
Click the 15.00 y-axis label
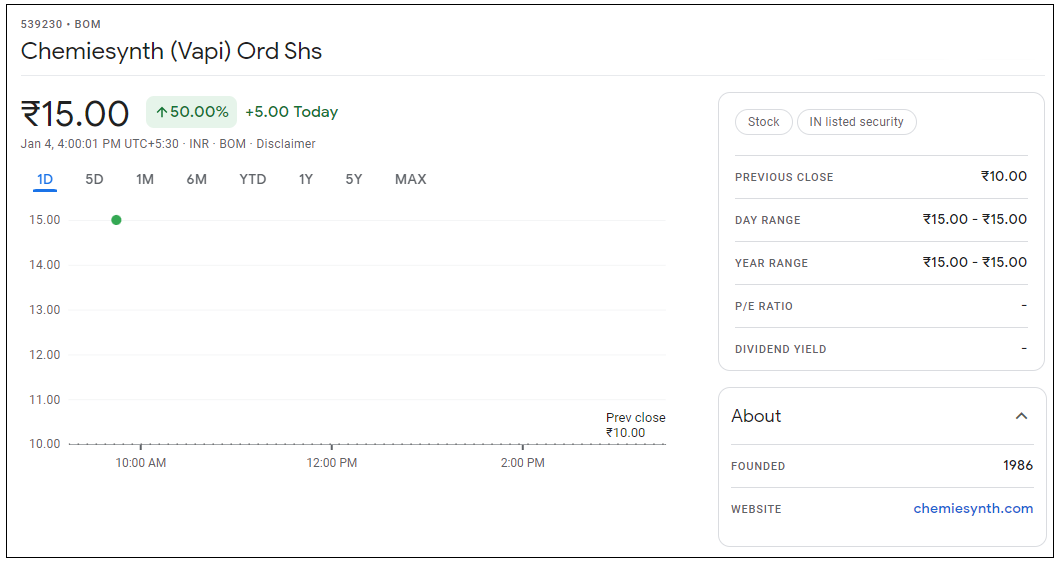[45, 219]
